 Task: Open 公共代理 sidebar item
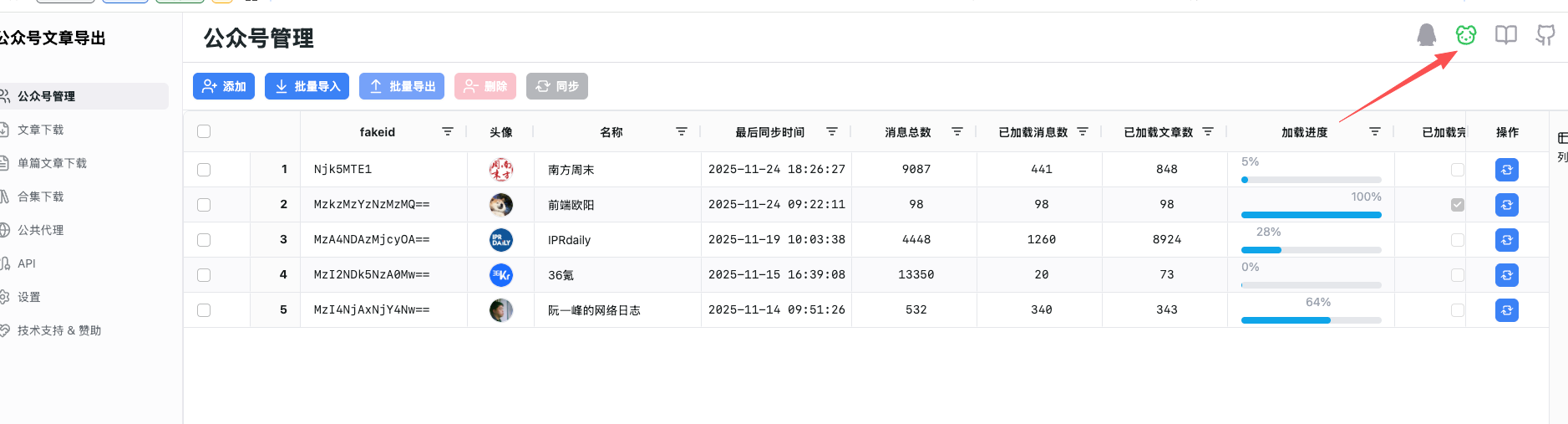pos(40,230)
